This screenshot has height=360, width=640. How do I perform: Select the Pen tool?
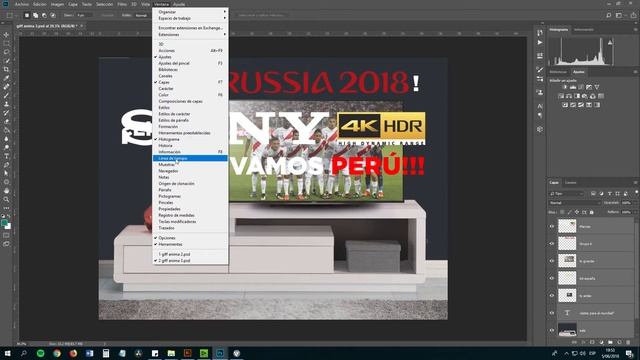6,164
